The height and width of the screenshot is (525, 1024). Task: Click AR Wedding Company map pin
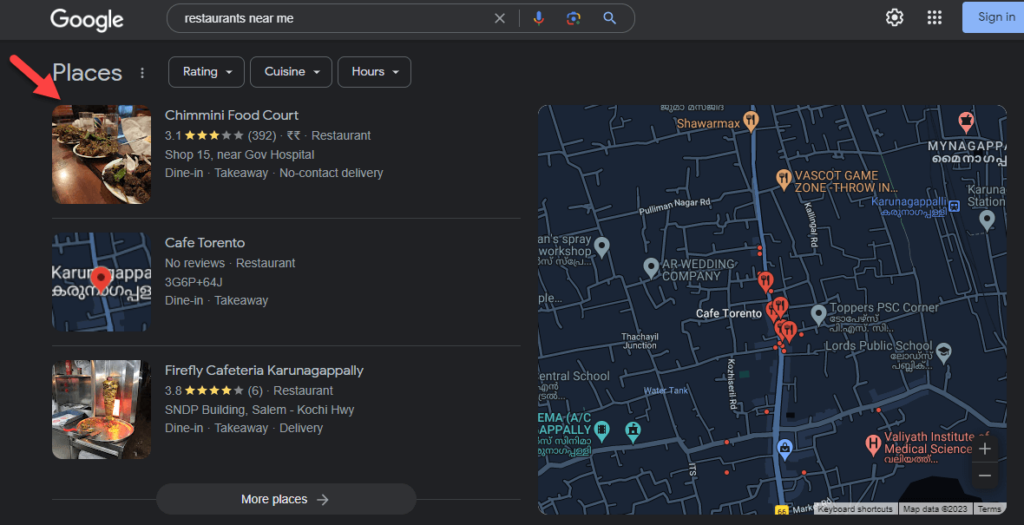point(650,267)
